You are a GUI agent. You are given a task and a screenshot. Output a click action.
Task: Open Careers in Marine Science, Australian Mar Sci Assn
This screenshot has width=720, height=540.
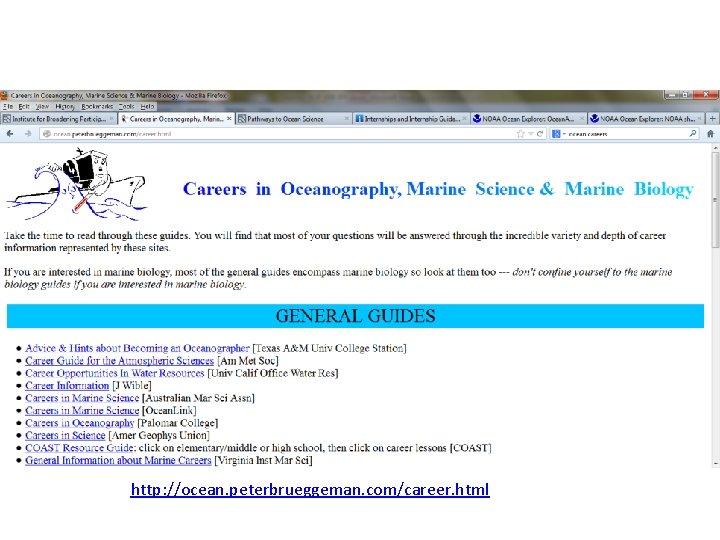[82, 398]
